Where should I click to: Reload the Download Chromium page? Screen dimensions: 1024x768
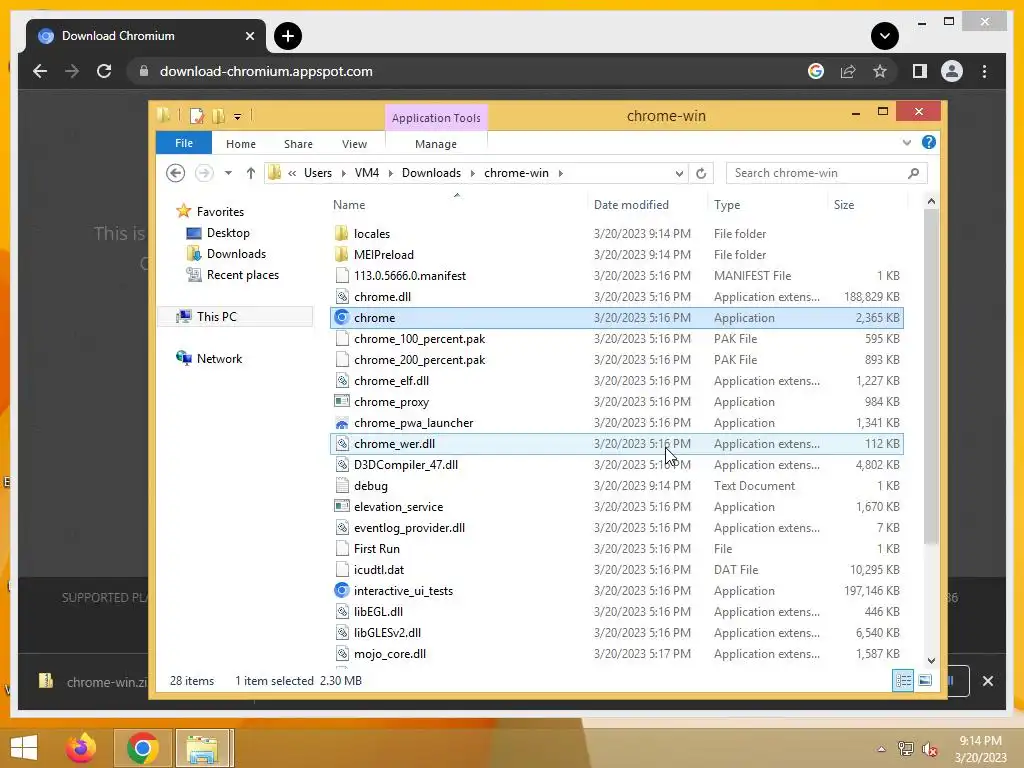click(x=104, y=71)
